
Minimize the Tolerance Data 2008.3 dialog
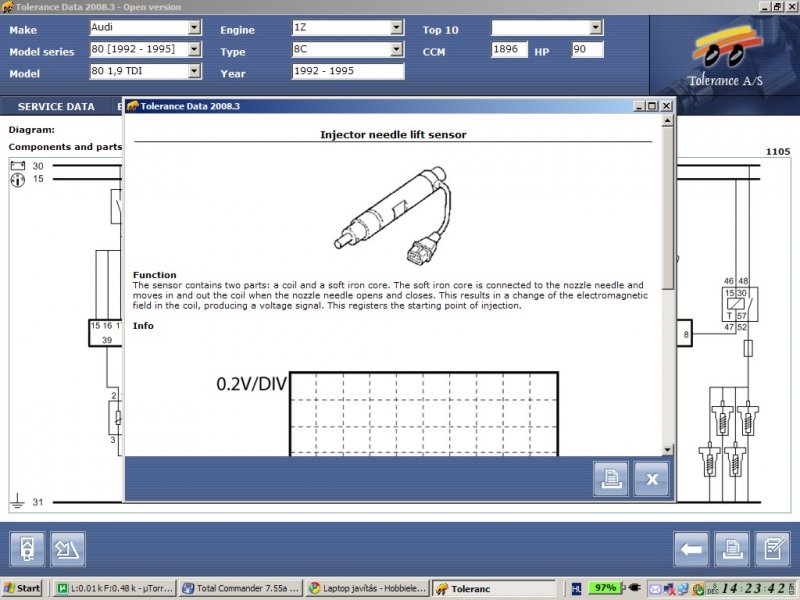click(x=639, y=106)
